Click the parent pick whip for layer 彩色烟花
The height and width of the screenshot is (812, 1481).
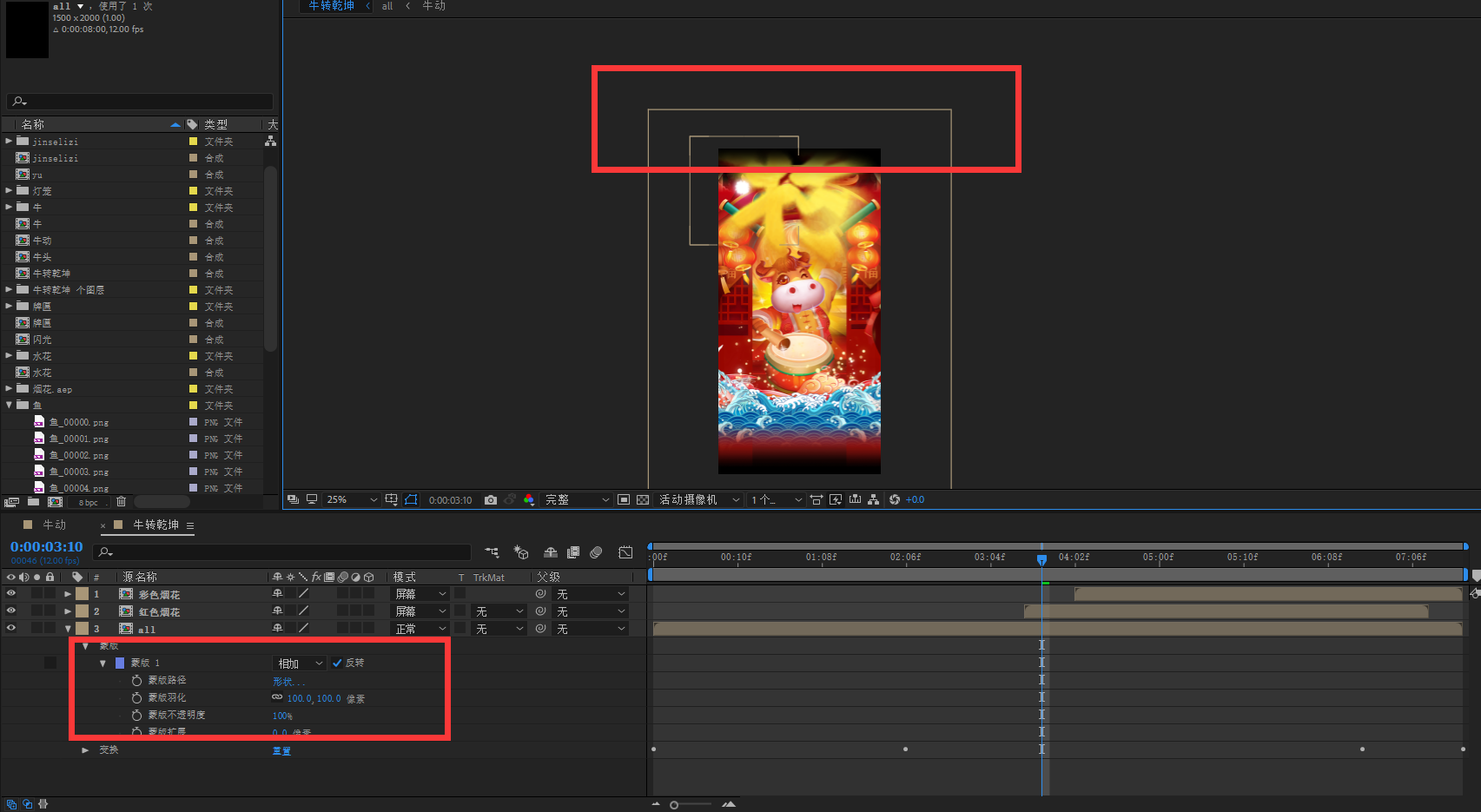[x=540, y=594]
